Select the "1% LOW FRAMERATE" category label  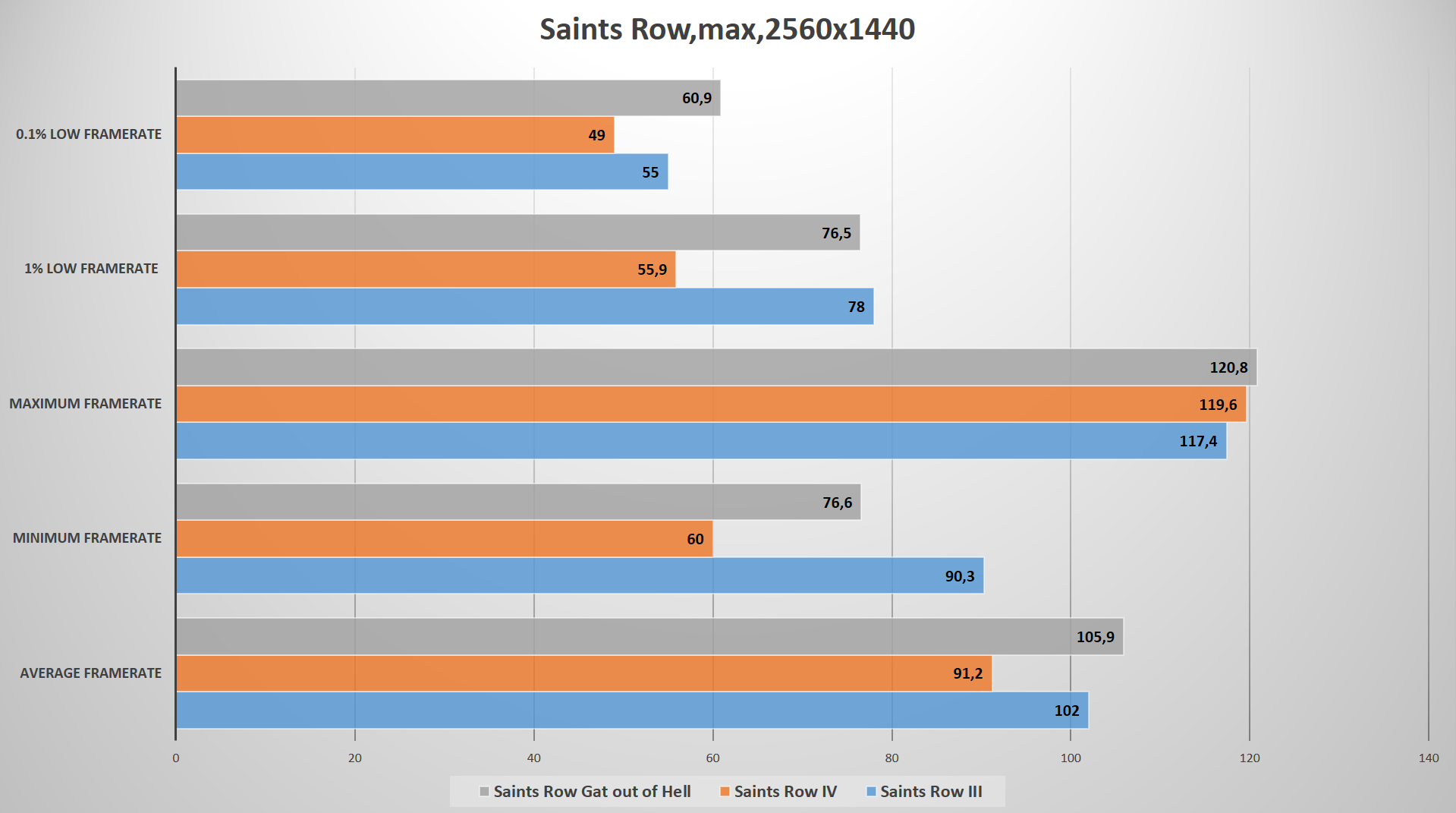(91, 269)
